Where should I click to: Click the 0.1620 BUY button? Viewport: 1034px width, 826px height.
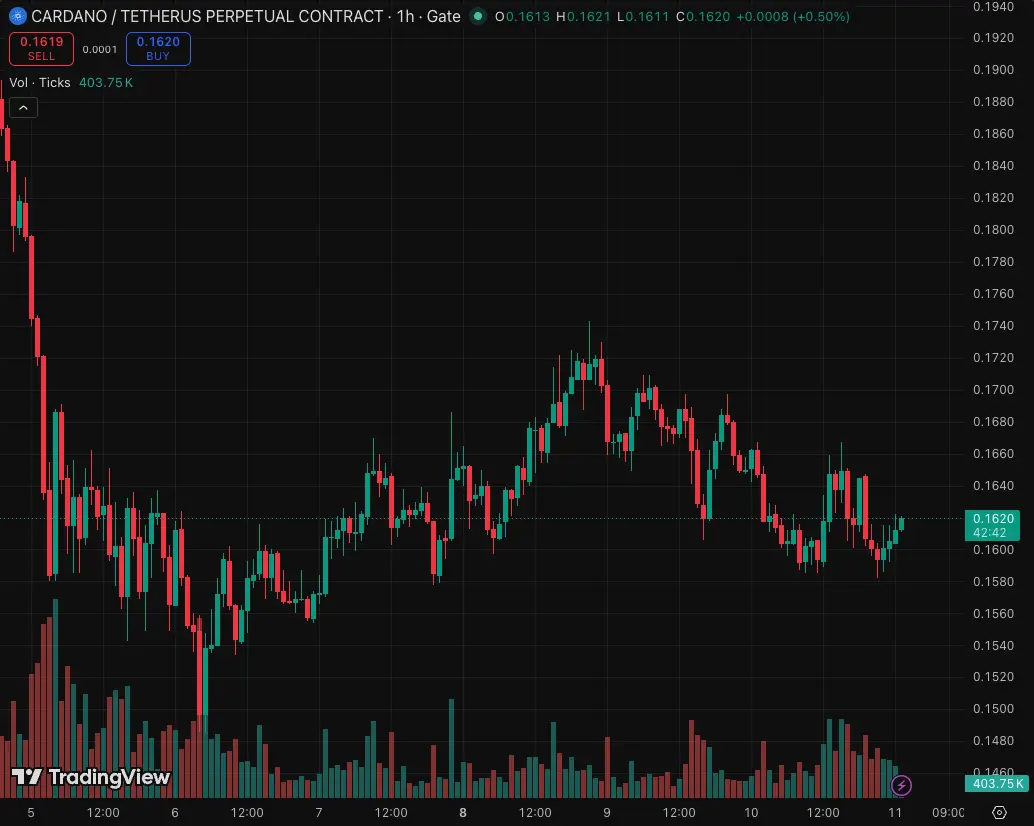pyautogui.click(x=158, y=48)
